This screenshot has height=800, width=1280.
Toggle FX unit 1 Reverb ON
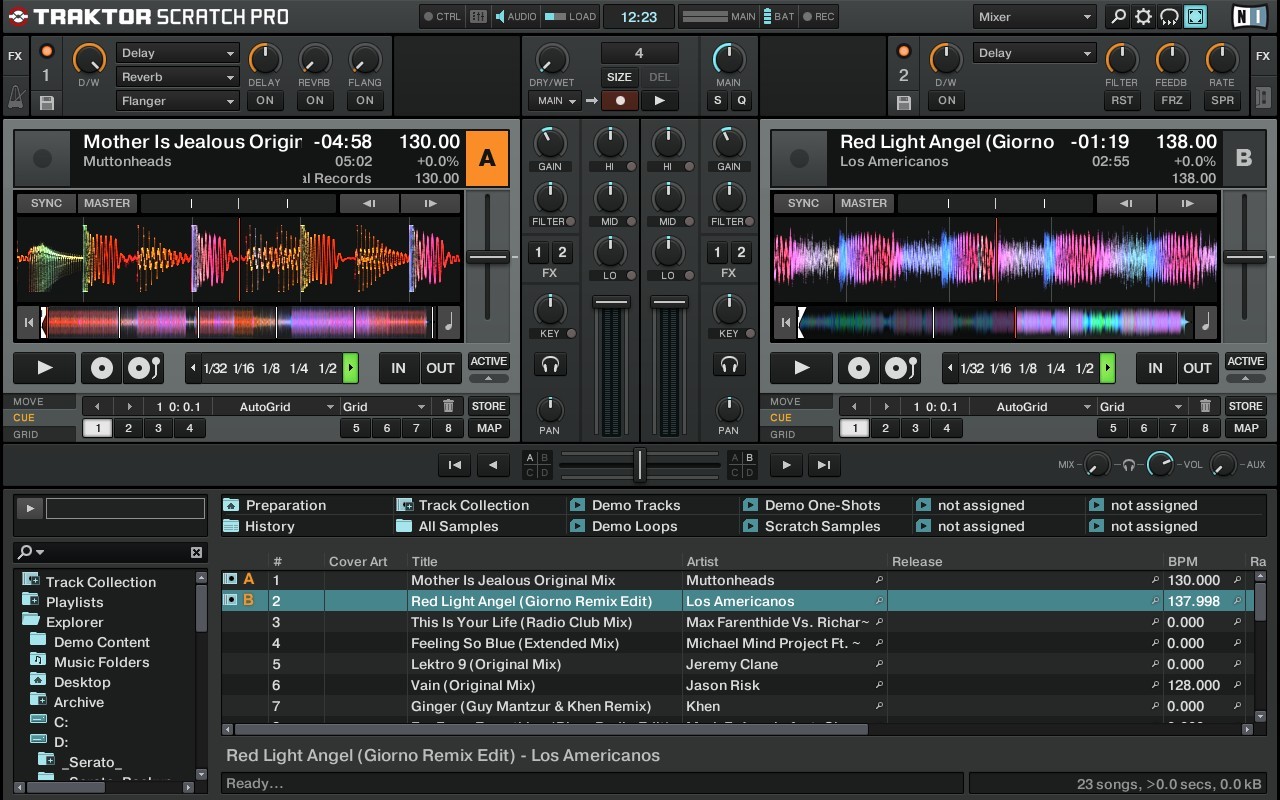(315, 100)
